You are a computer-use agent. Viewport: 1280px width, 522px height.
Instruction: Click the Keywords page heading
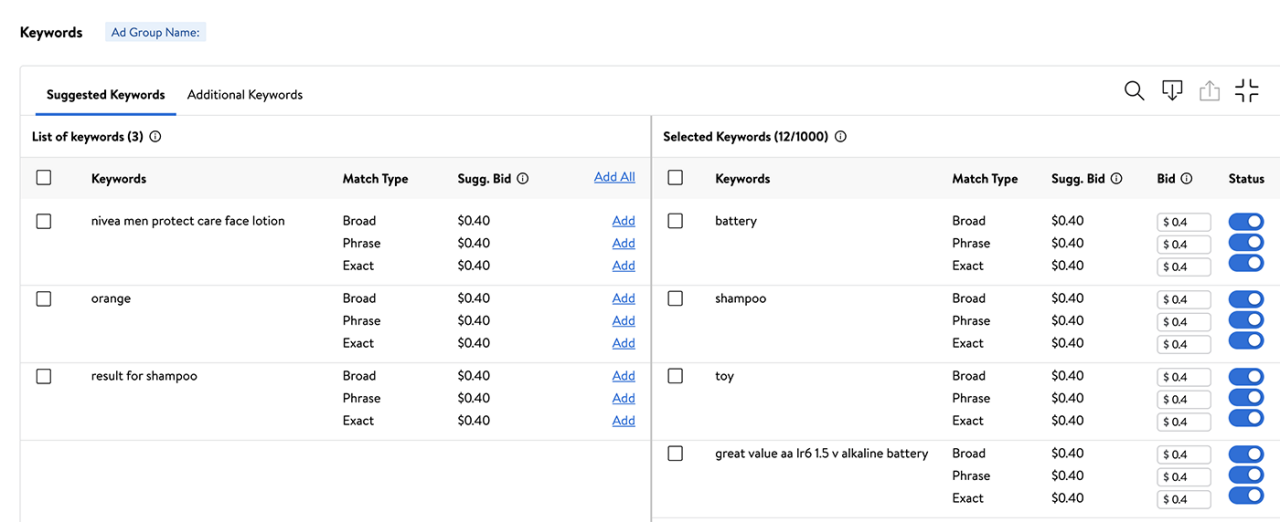pos(51,32)
